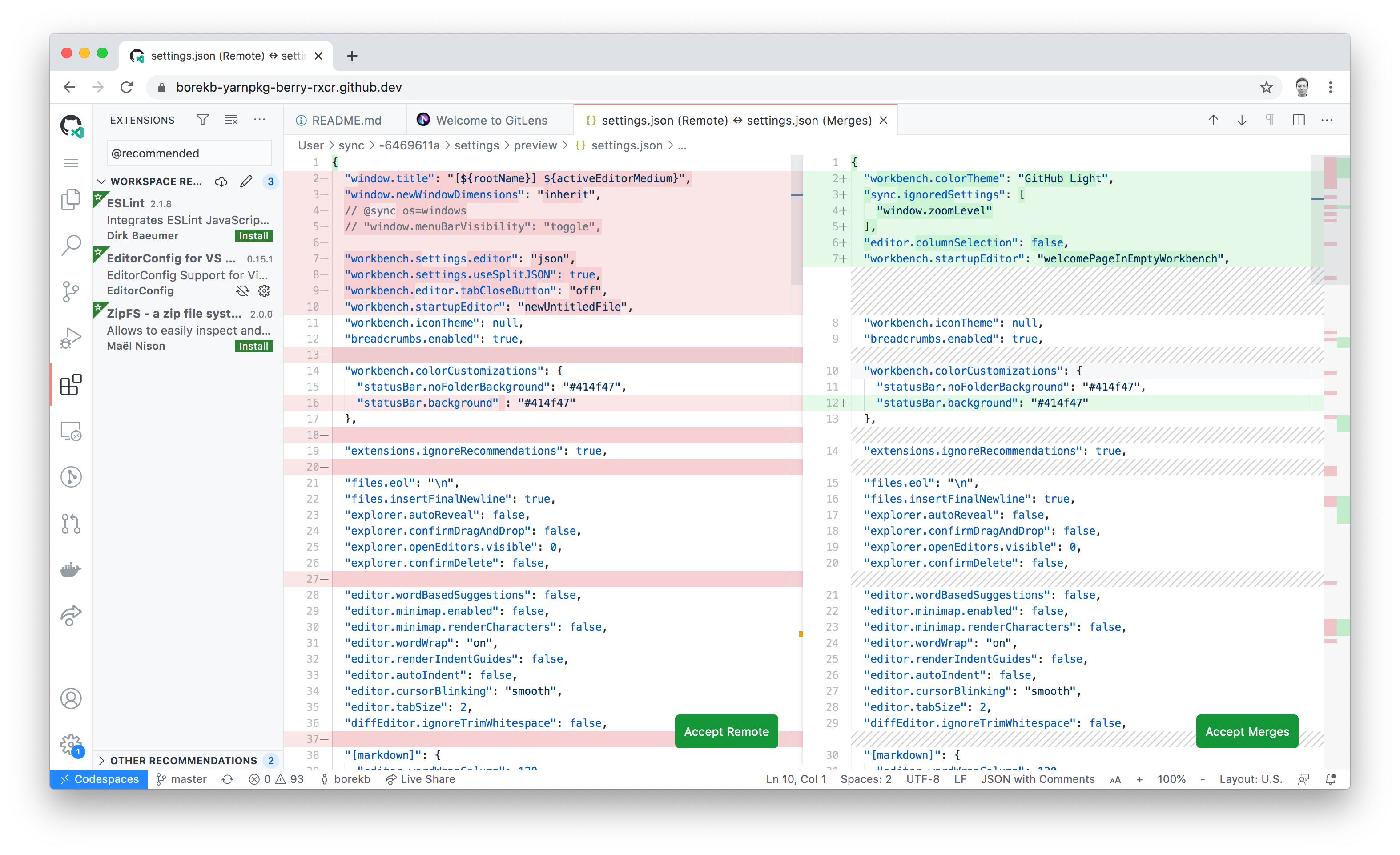Click the Codespaces remote indicator
The height and width of the screenshot is (855, 1400).
coord(99,779)
